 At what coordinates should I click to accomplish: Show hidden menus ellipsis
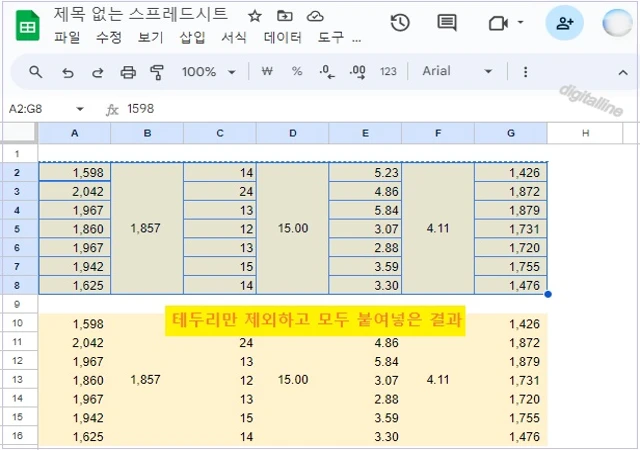356,40
